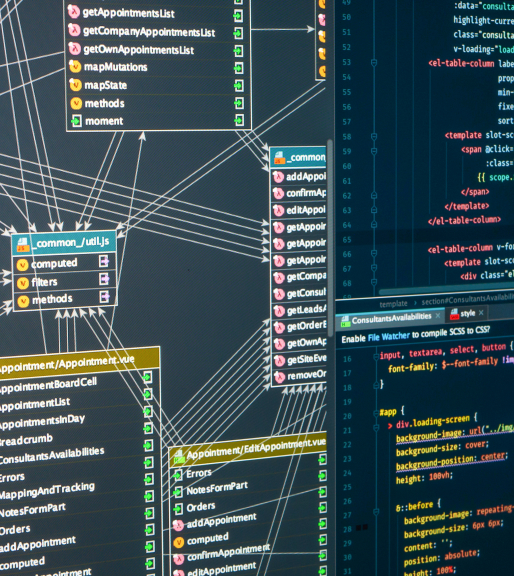Click the lambda icon beside getCompa
The height and width of the screenshot is (576, 514).
[279, 277]
